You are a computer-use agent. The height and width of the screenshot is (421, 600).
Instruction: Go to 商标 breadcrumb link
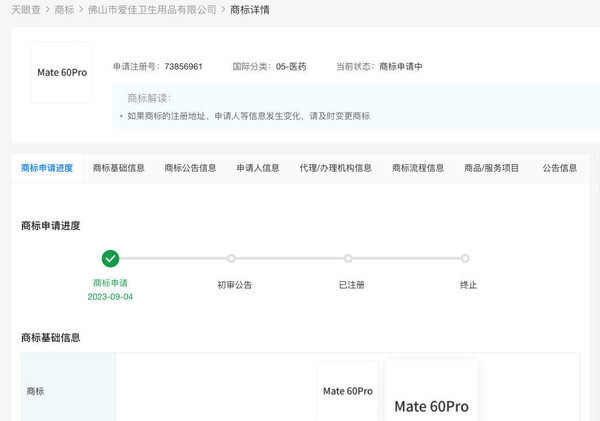[64, 10]
